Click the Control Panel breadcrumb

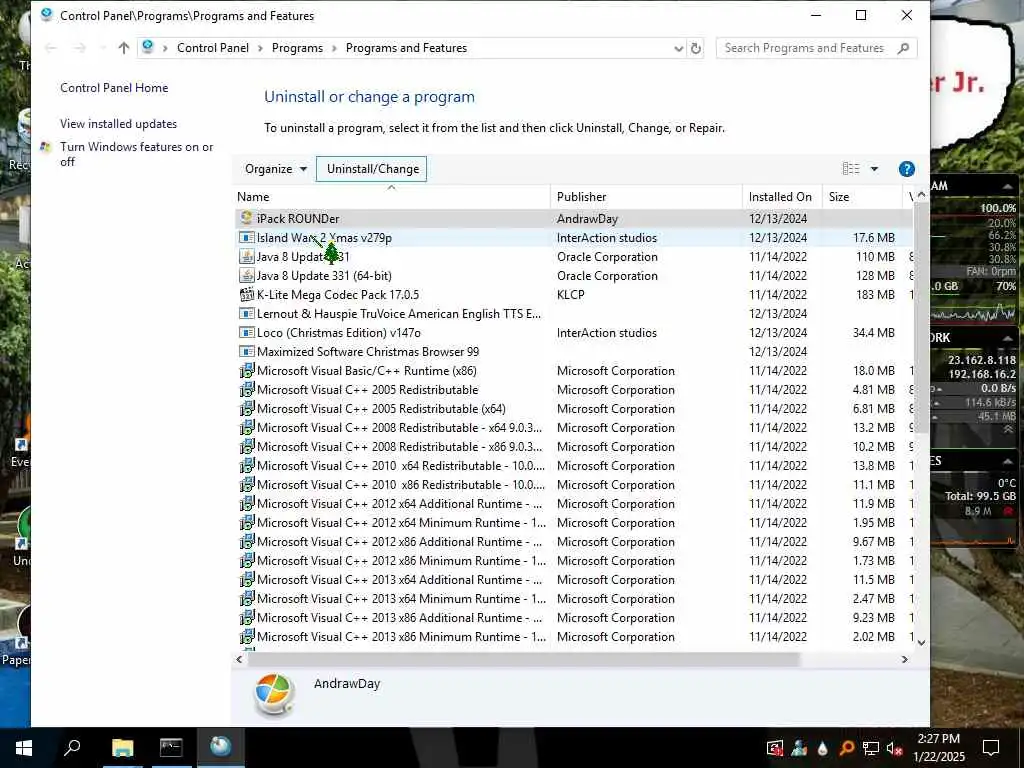click(213, 48)
